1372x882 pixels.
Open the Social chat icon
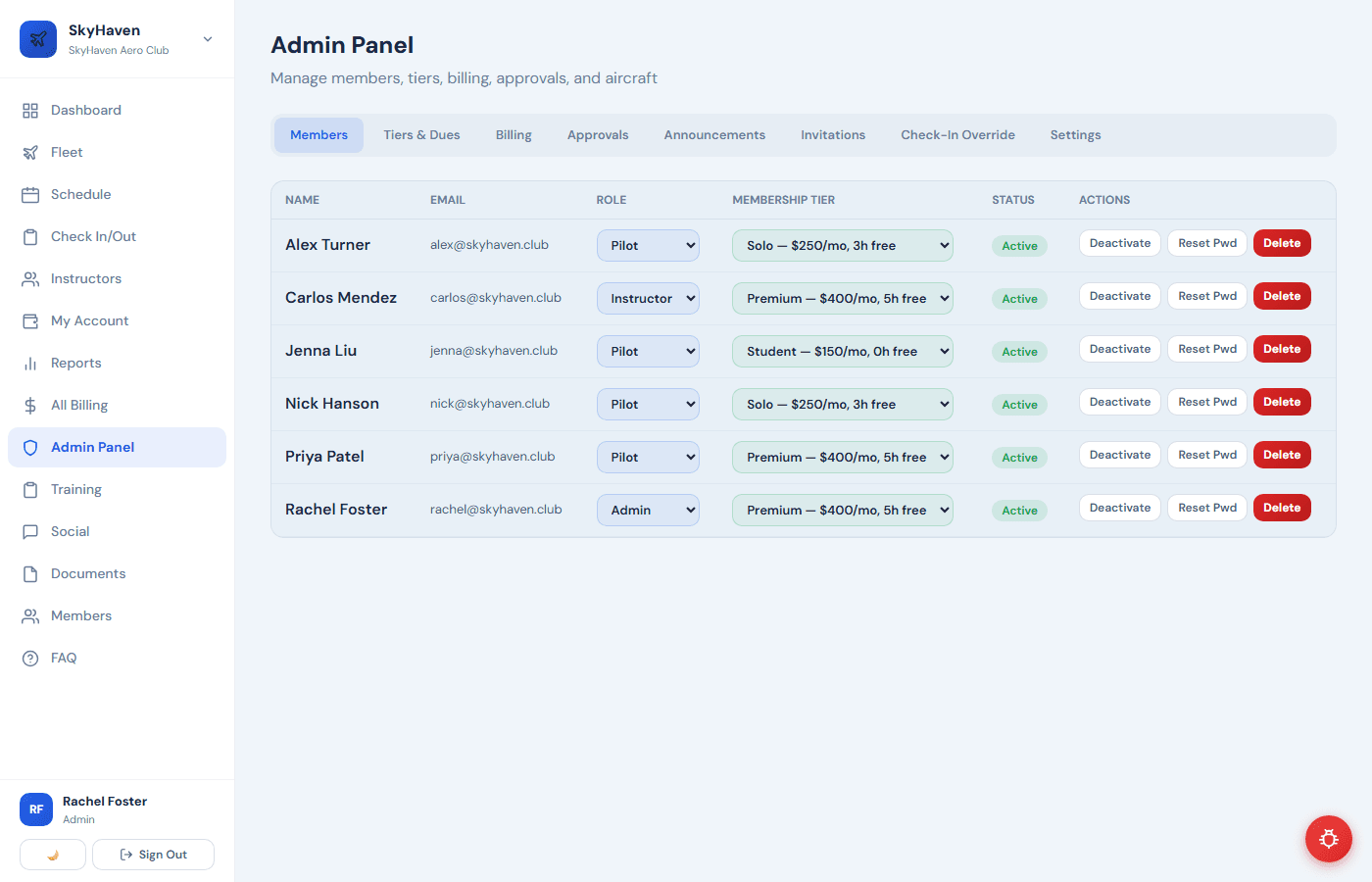coord(30,531)
